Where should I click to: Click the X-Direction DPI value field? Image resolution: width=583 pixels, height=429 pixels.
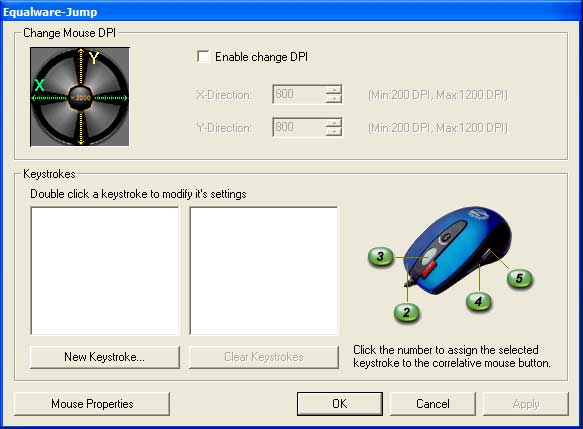tap(299, 94)
